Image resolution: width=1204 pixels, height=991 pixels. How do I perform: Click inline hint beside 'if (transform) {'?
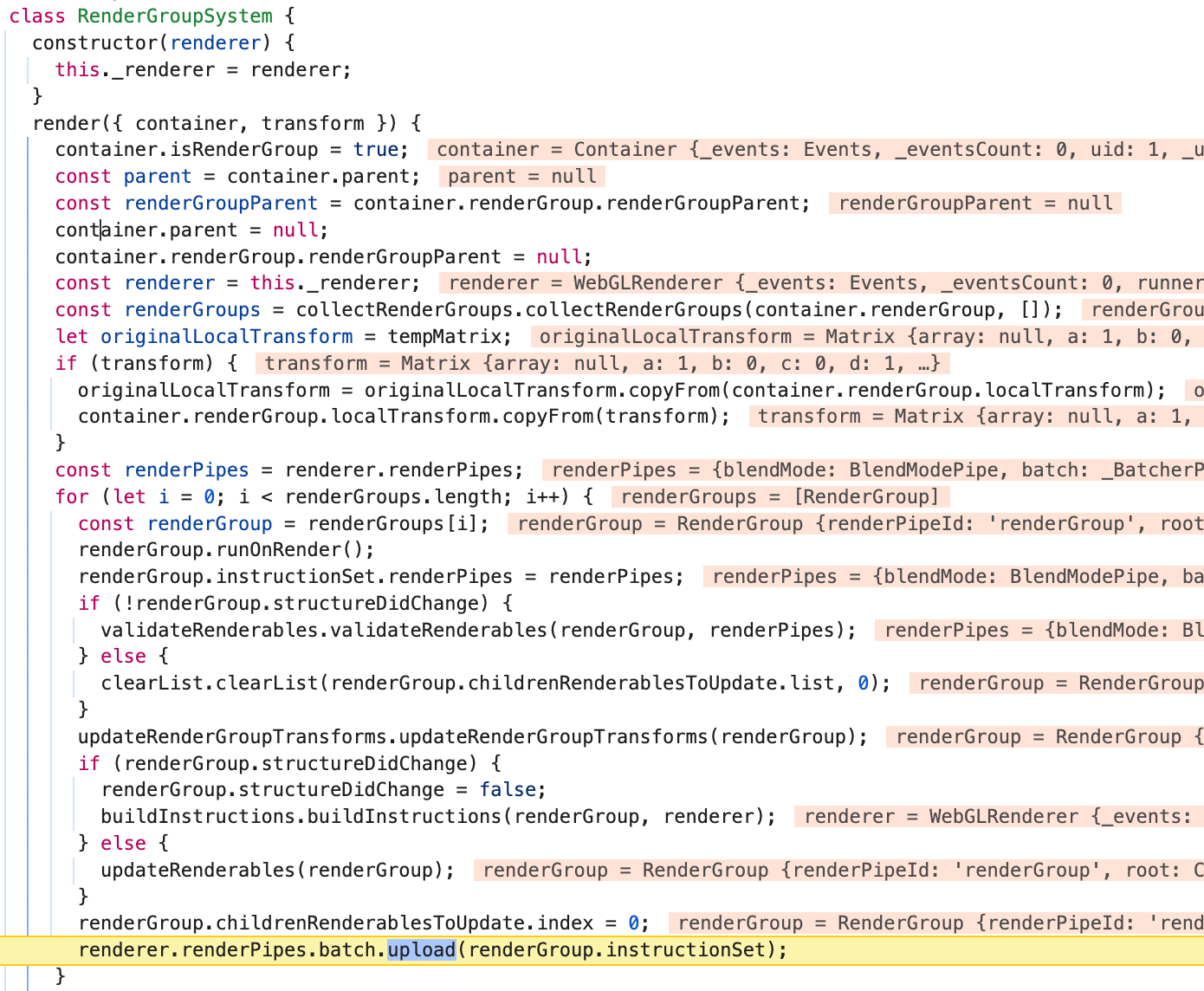click(603, 364)
